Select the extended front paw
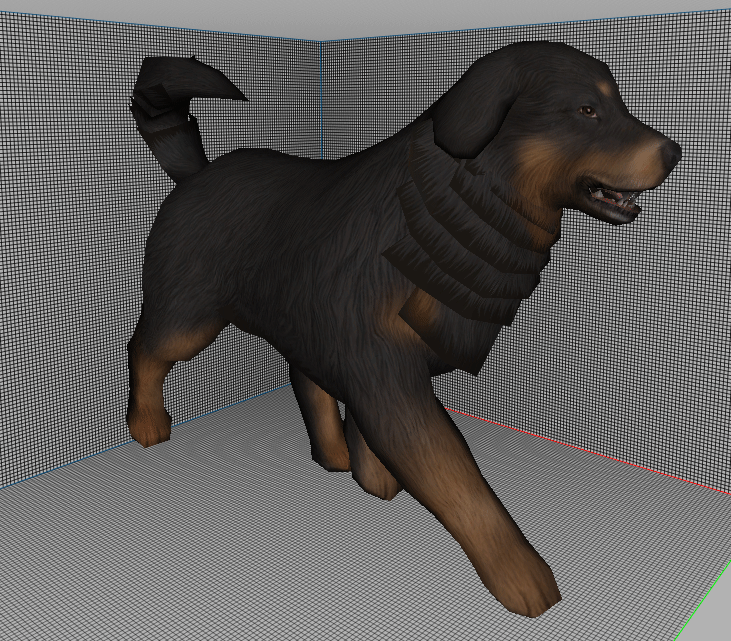Image resolution: width=731 pixels, height=641 pixels. pos(531,592)
